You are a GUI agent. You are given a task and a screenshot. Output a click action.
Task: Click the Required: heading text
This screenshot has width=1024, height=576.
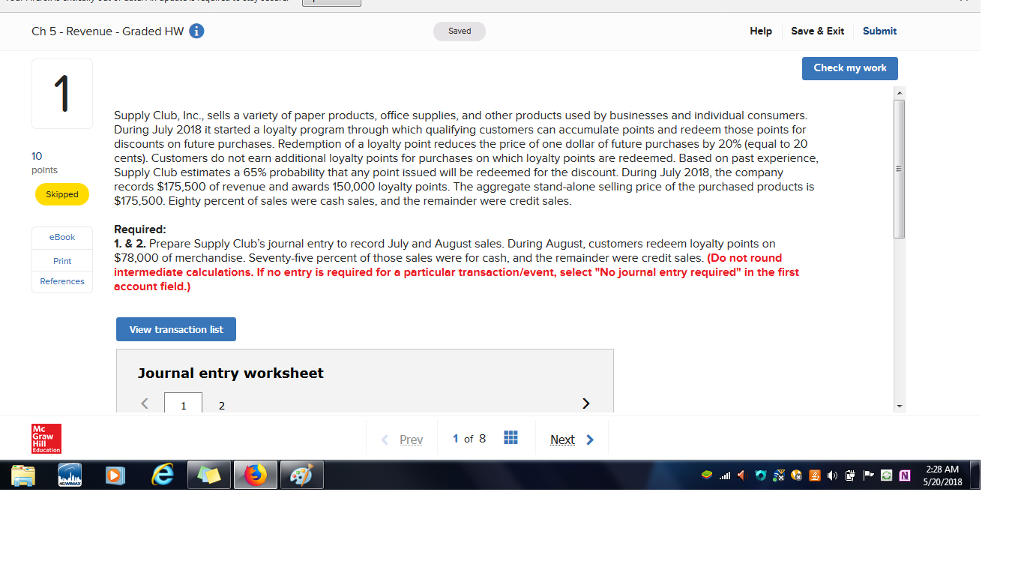[140, 229]
